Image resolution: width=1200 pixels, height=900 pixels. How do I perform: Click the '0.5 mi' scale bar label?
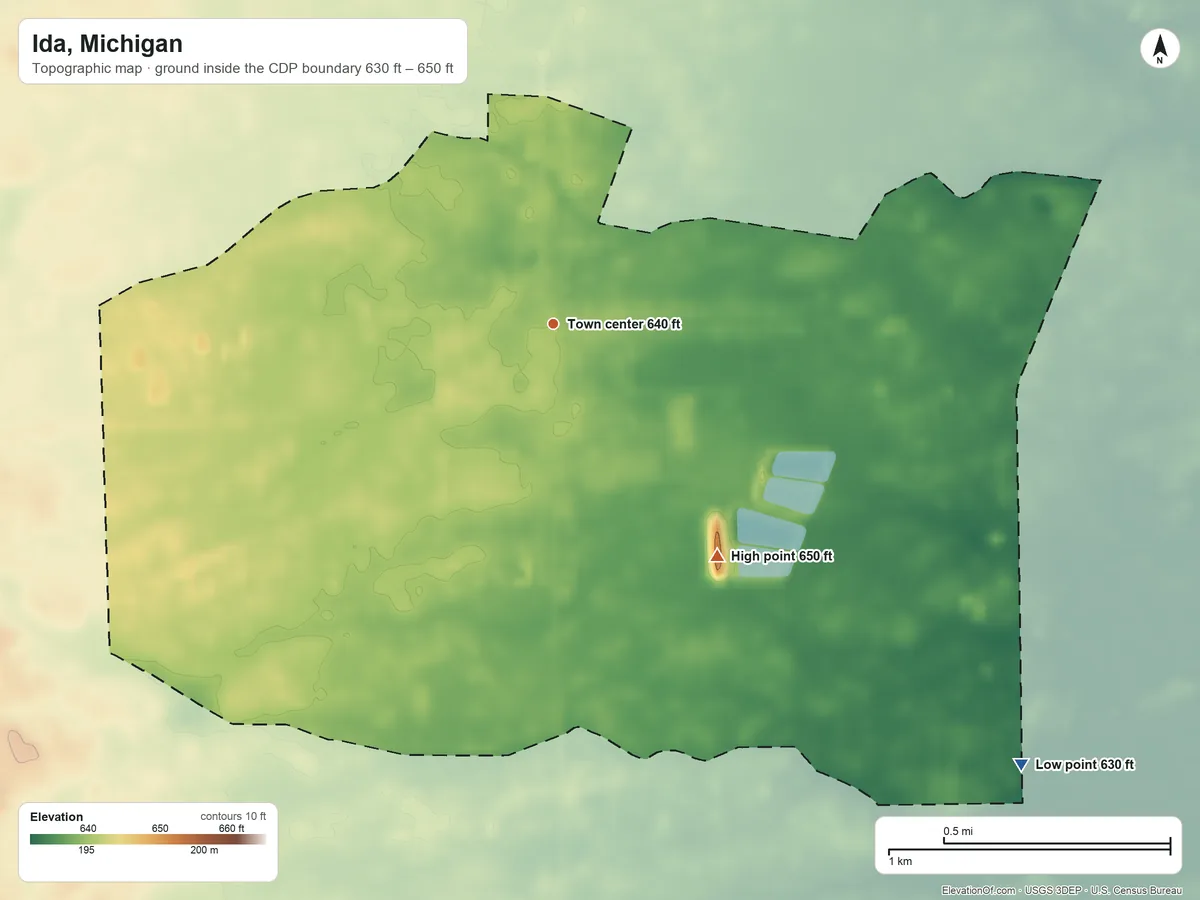pos(958,831)
